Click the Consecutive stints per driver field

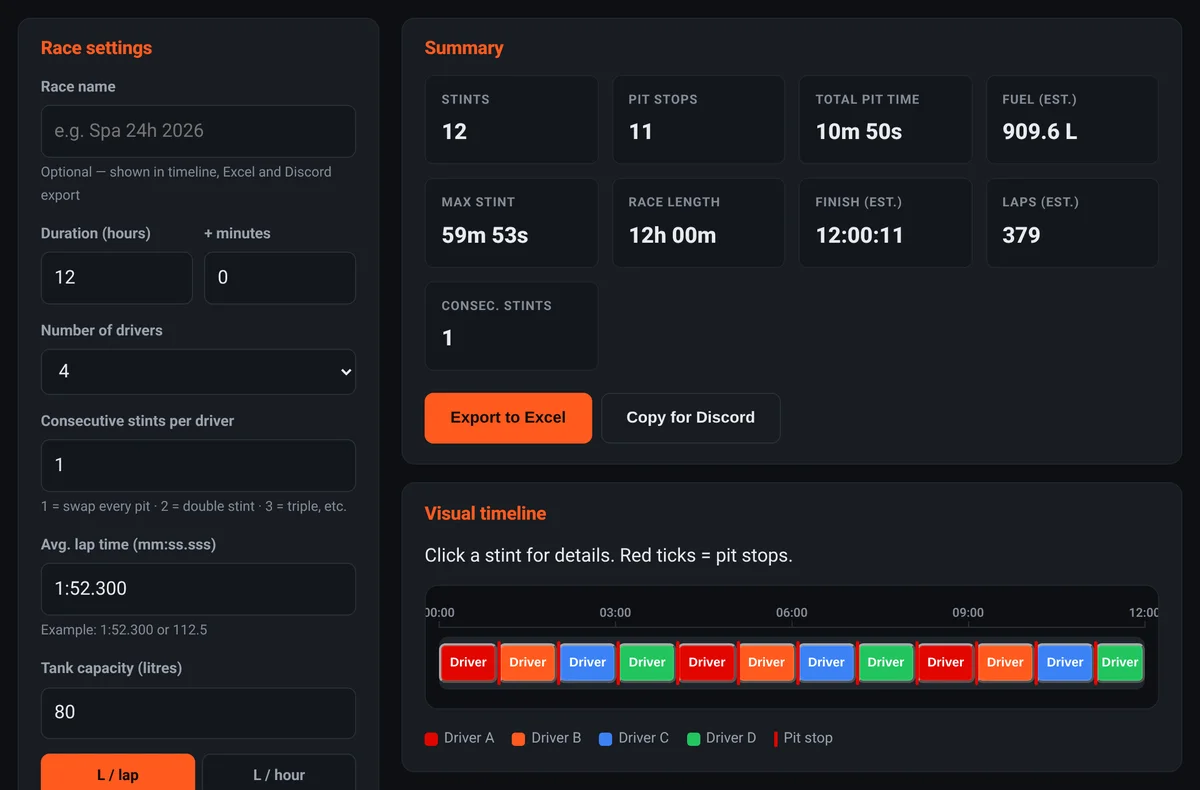198,465
